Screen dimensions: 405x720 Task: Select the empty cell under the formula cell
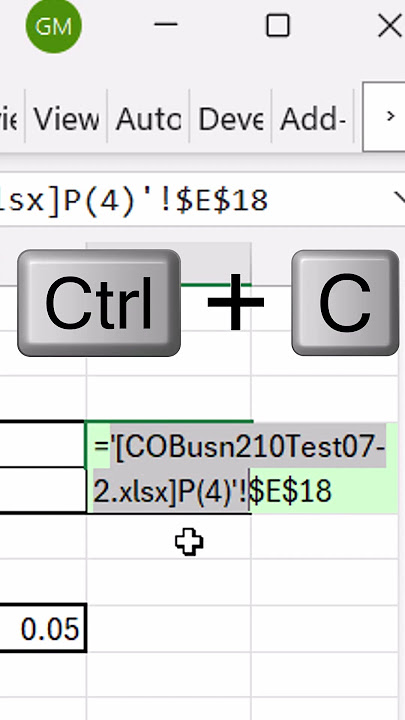[x=169, y=536]
